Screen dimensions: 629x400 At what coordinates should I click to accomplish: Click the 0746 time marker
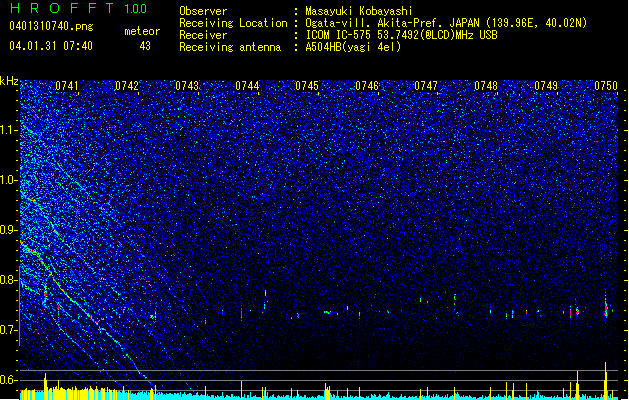coord(367,85)
